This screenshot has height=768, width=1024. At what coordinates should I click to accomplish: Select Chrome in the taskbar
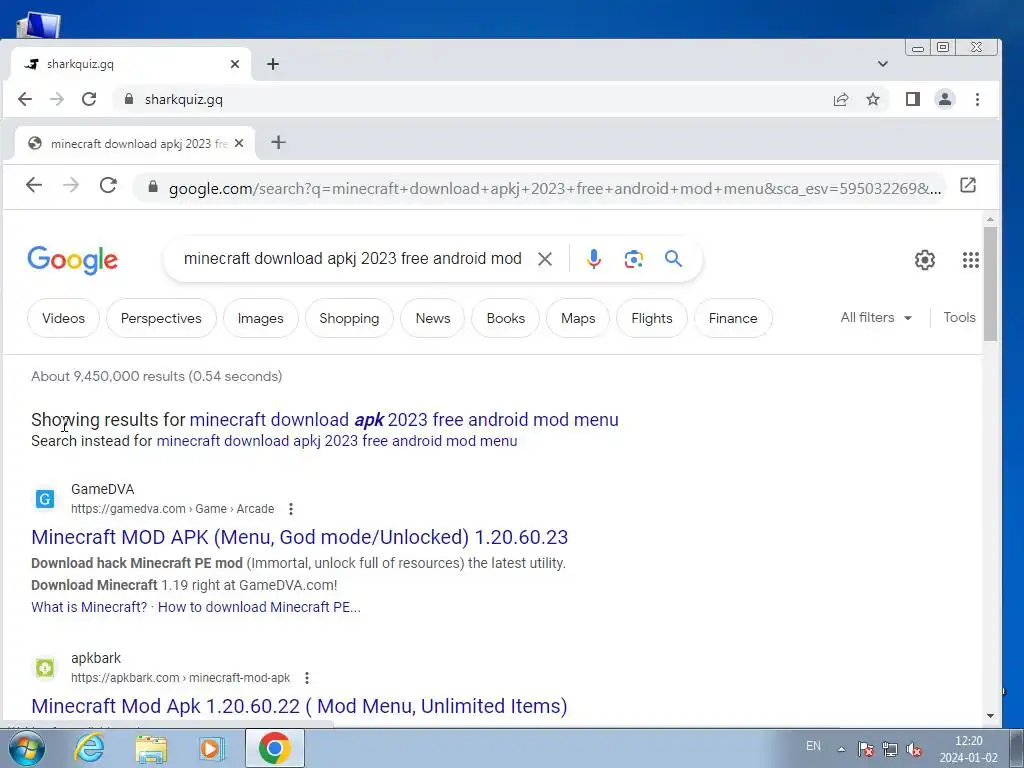[274, 748]
